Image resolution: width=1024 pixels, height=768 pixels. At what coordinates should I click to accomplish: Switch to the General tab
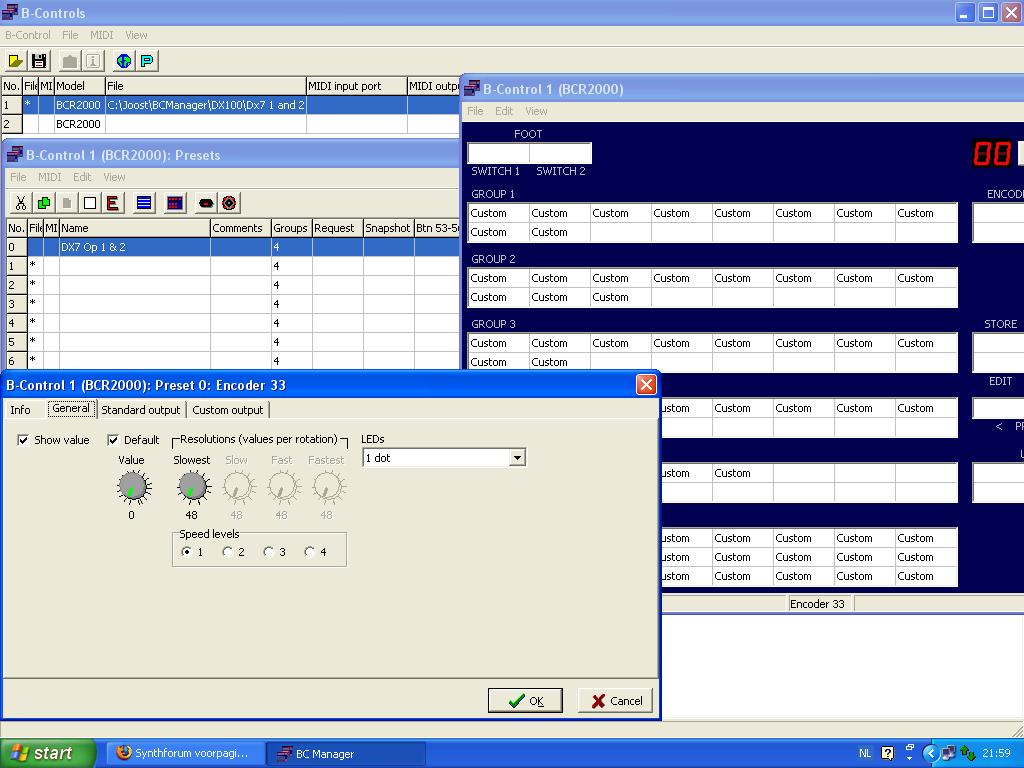pyautogui.click(x=71, y=409)
